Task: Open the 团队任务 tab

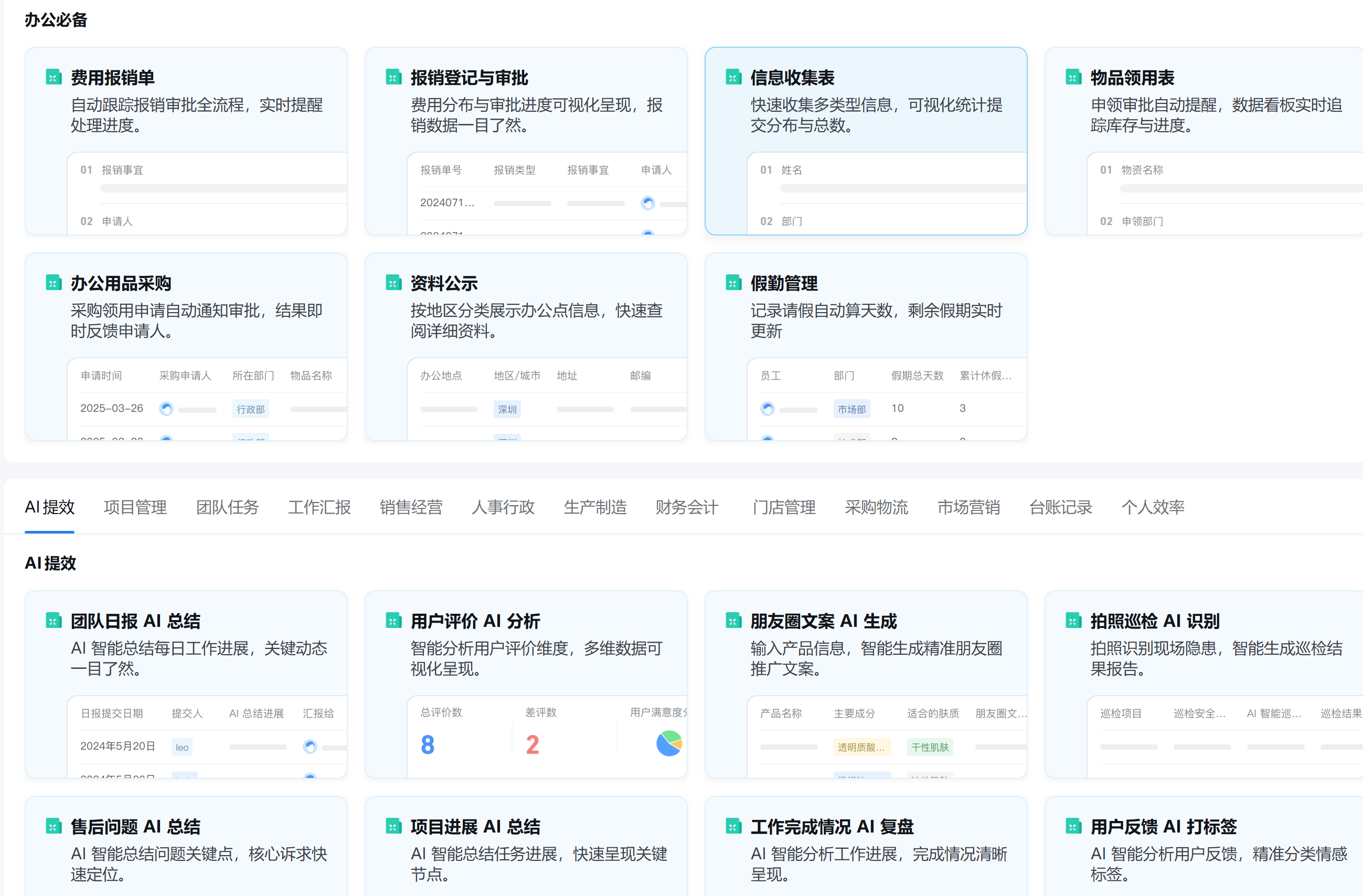Action: pyautogui.click(x=227, y=507)
